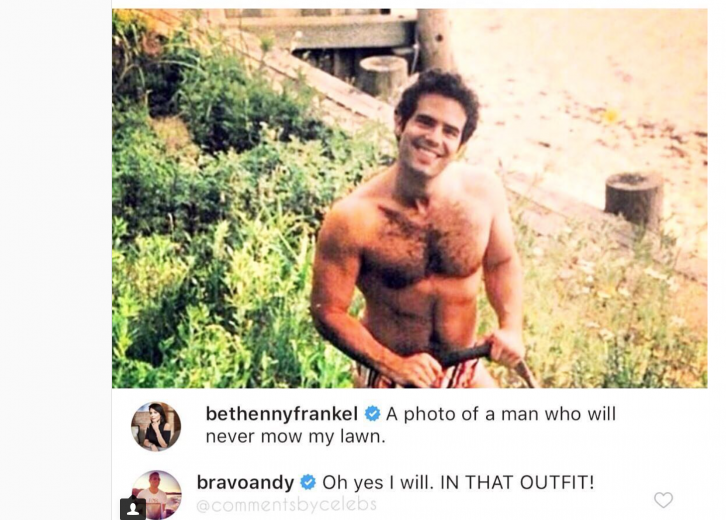Click the words 'IN THAT OUTFIT!'

[x=517, y=482]
